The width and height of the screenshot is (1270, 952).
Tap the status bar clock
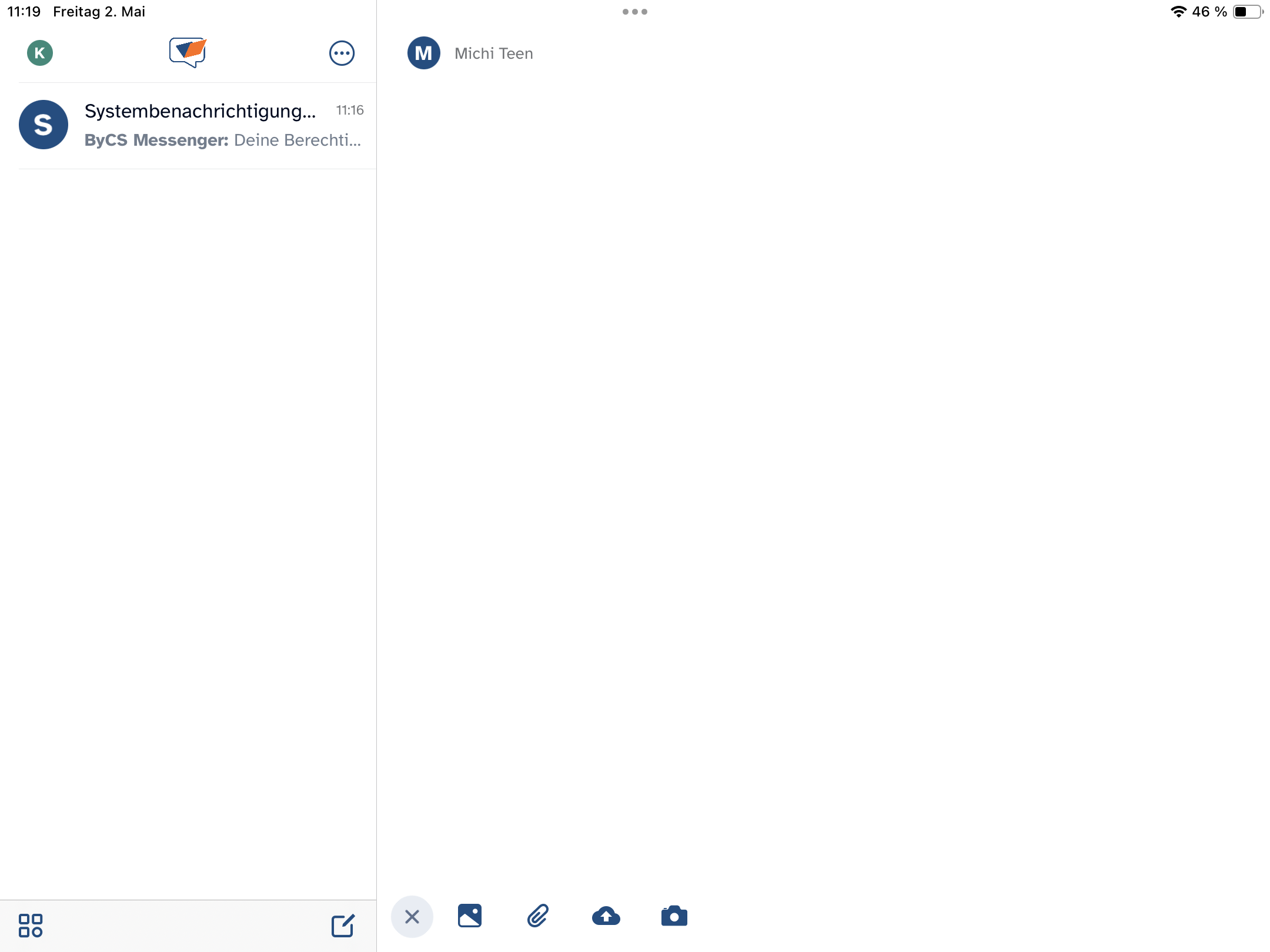pyautogui.click(x=24, y=12)
